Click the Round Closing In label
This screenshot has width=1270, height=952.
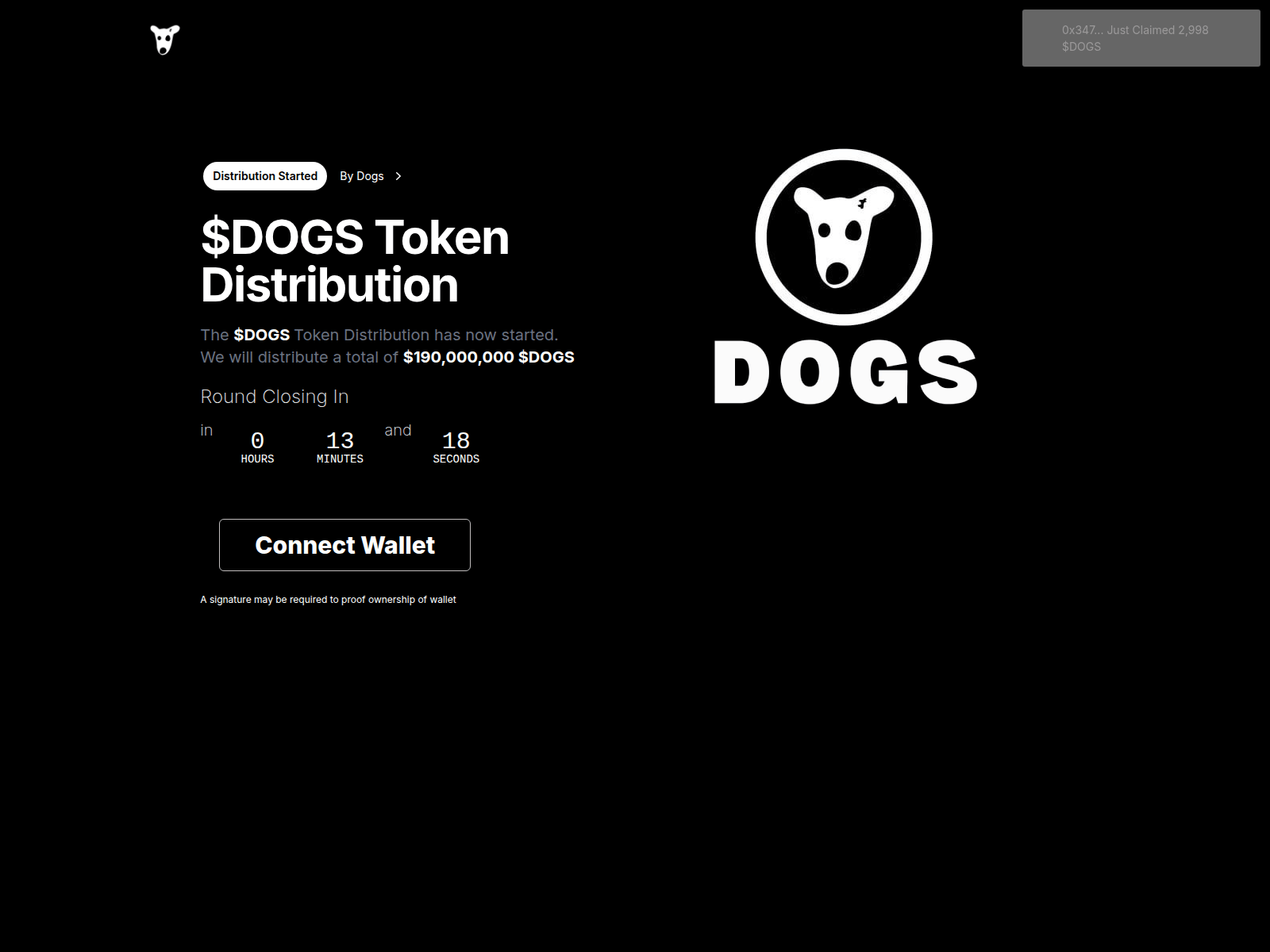(x=275, y=397)
